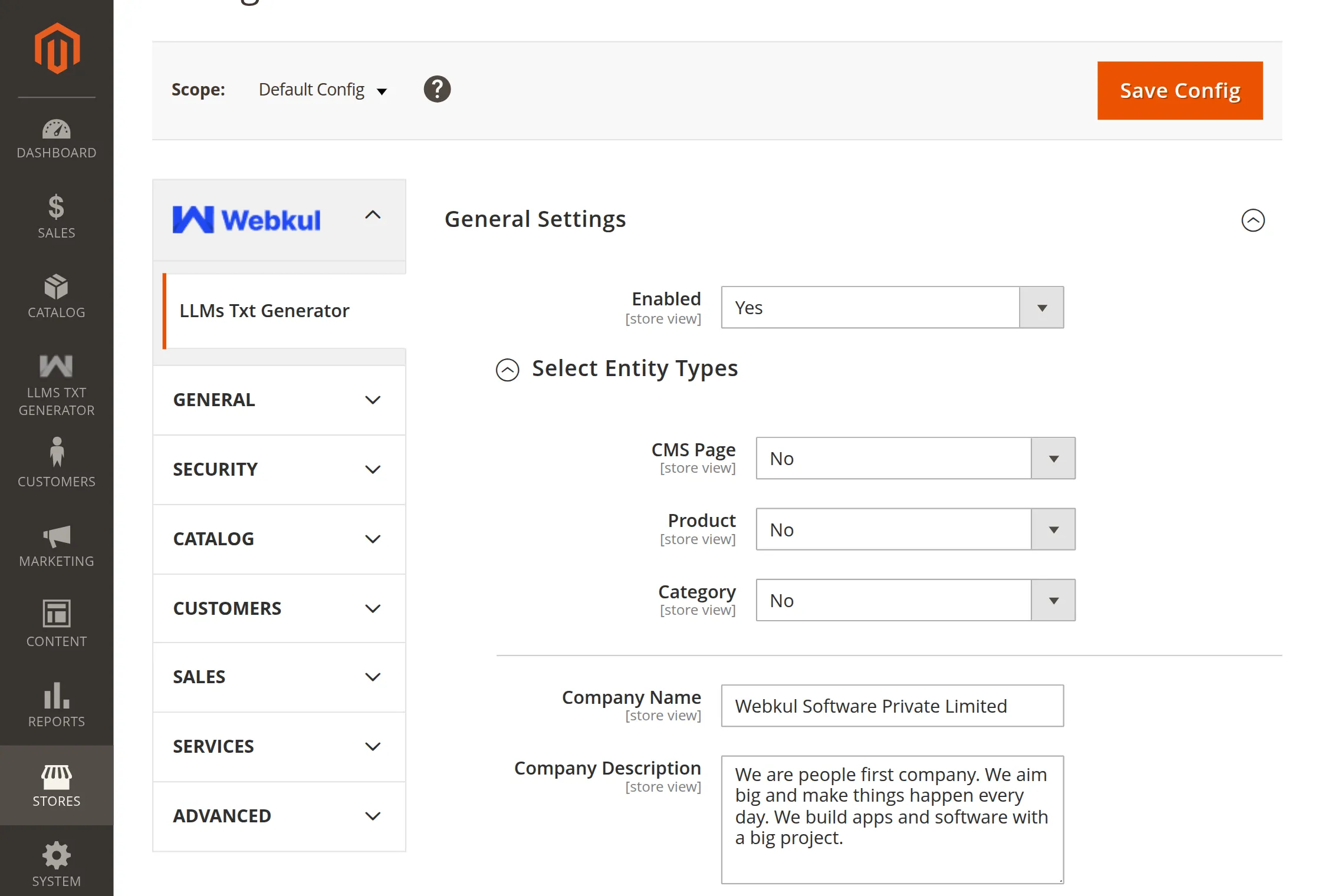Viewport: 1321px width, 896px height.
Task: Open the Enabled Yes dropdown
Action: tap(892, 308)
